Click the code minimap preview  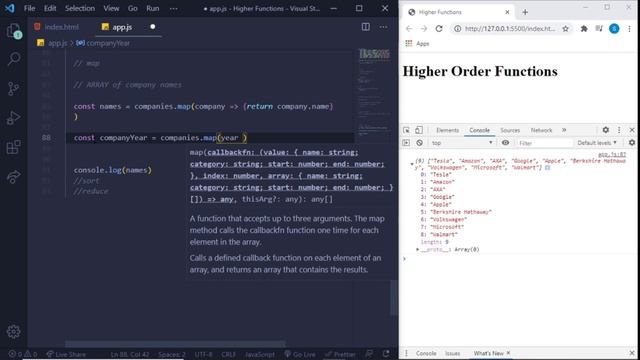click(374, 94)
